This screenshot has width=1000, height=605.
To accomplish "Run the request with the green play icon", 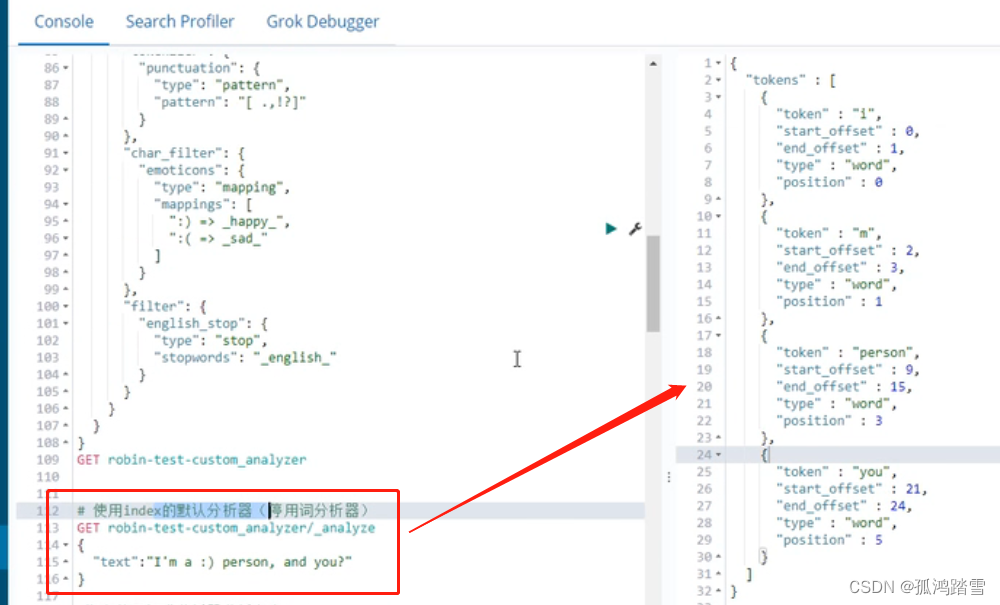I will click(x=610, y=228).
